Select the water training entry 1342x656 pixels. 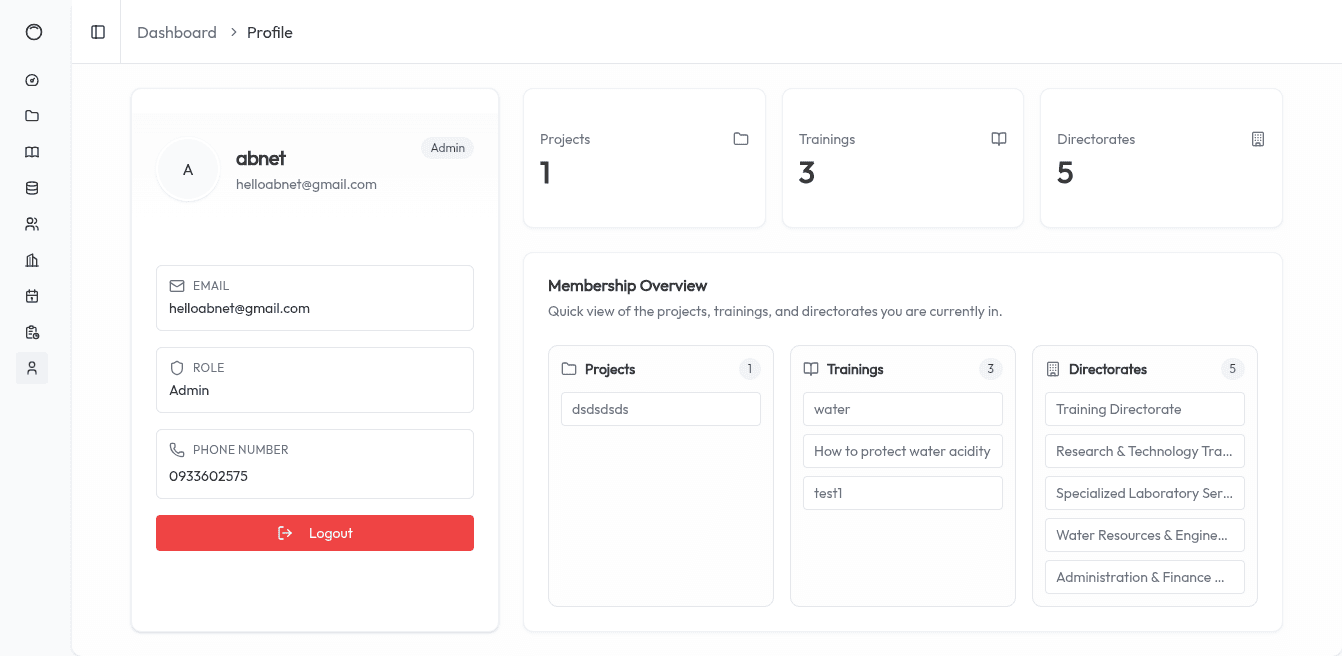(x=902, y=409)
